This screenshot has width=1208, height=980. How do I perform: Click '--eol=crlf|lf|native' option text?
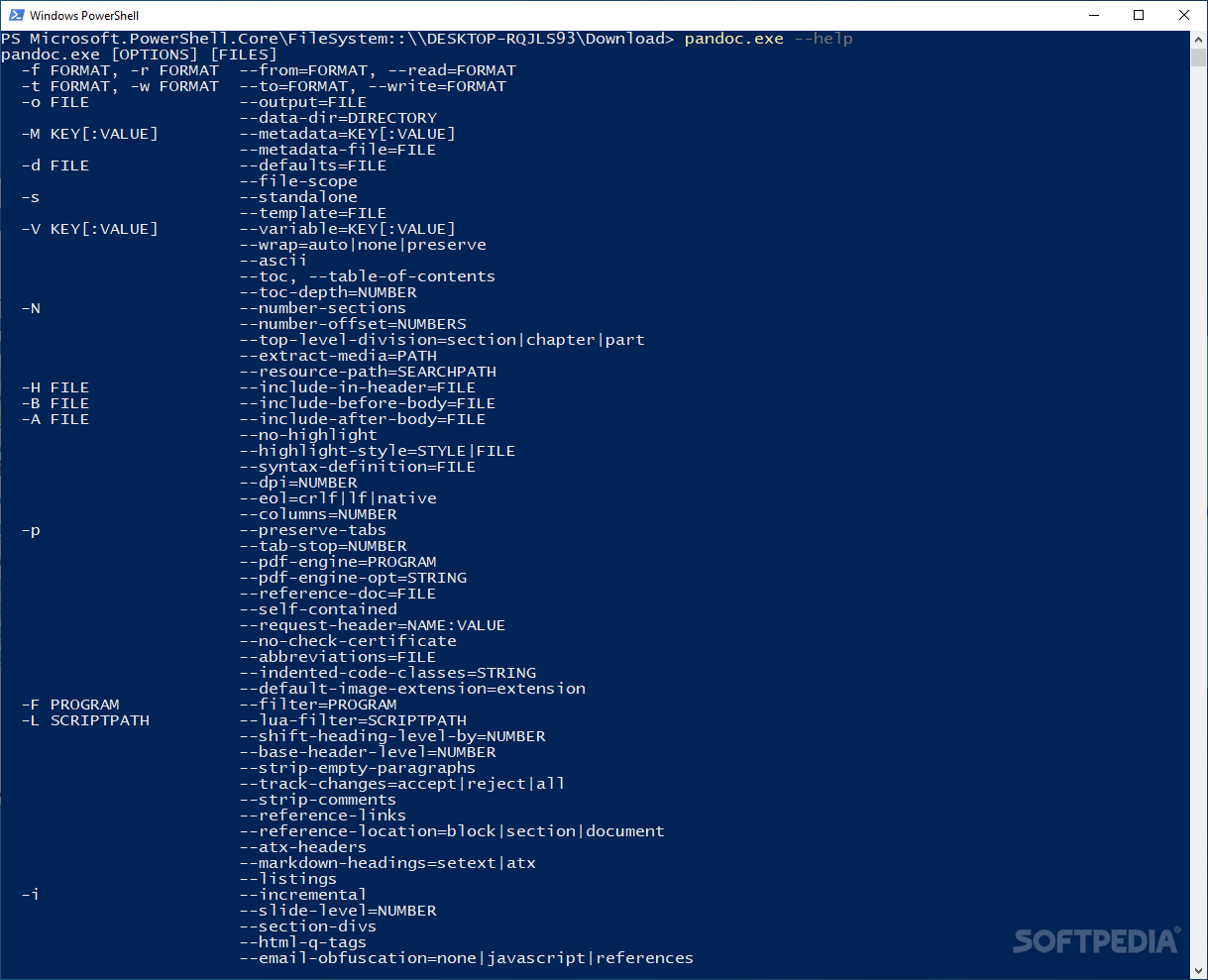[338, 498]
